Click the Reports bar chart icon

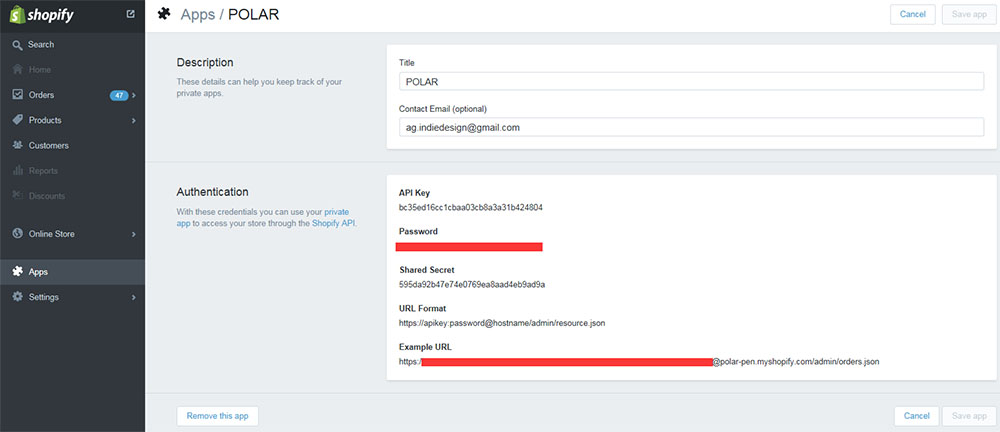(x=17, y=170)
